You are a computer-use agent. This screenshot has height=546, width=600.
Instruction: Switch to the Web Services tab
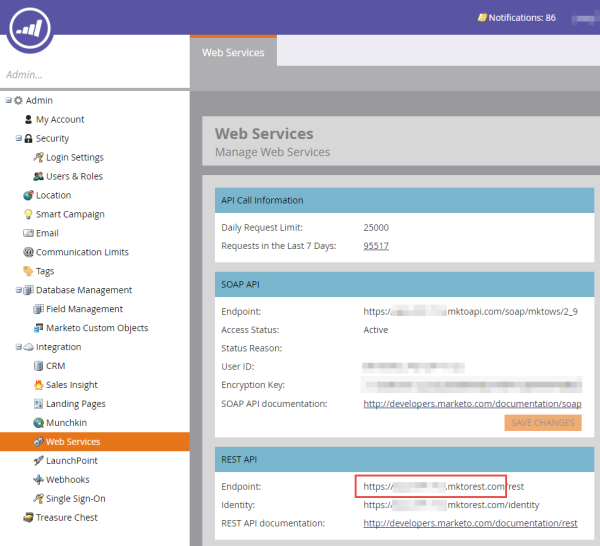[x=233, y=52]
